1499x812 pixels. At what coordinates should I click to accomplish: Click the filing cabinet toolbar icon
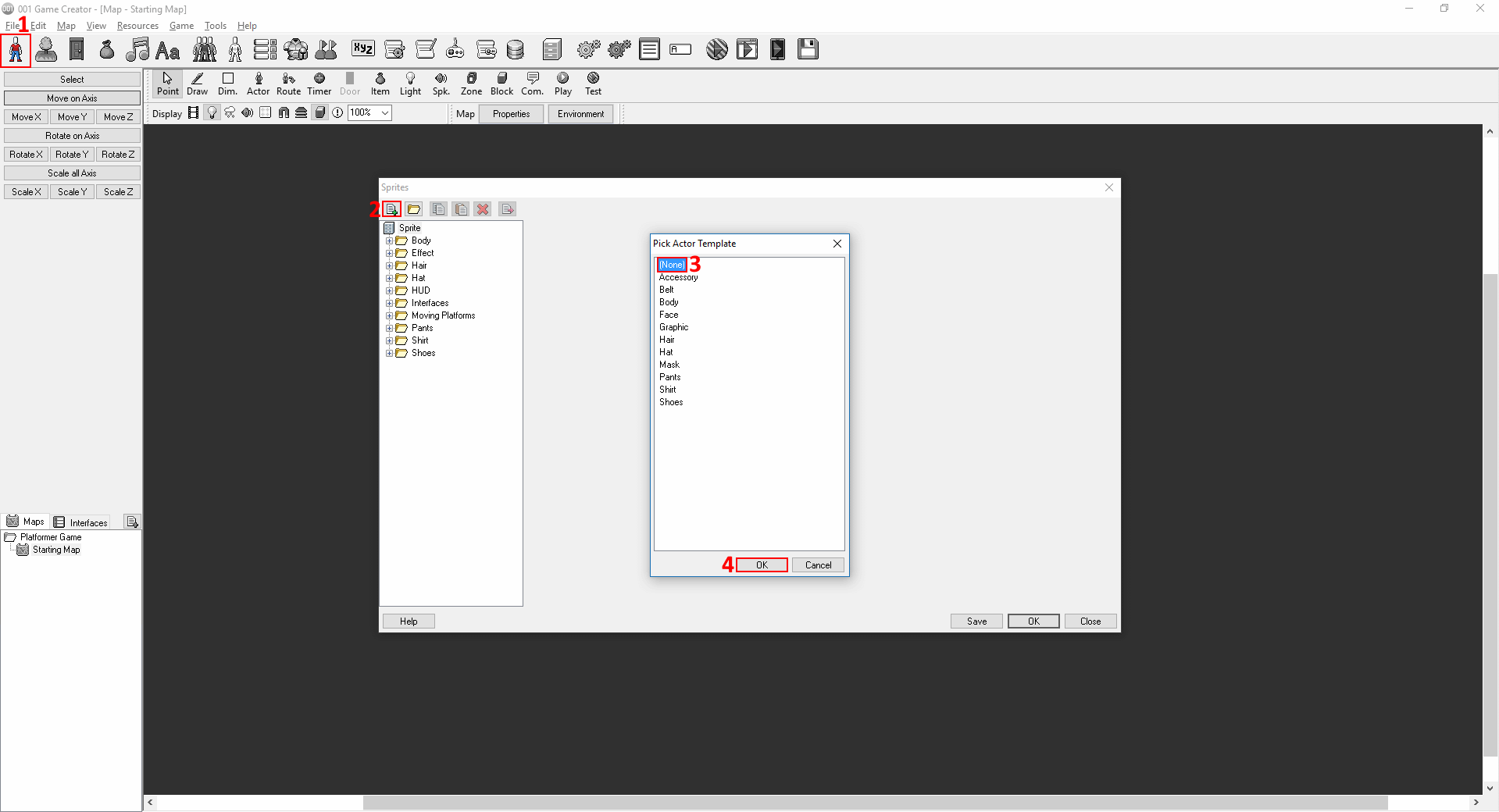(x=552, y=50)
